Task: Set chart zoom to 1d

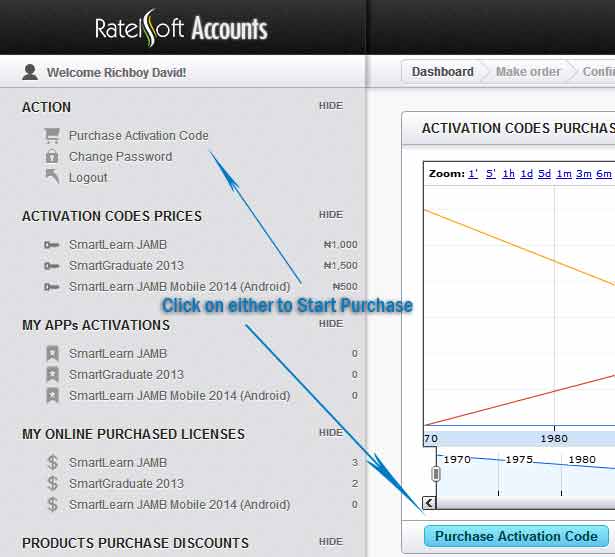Action: (526, 174)
